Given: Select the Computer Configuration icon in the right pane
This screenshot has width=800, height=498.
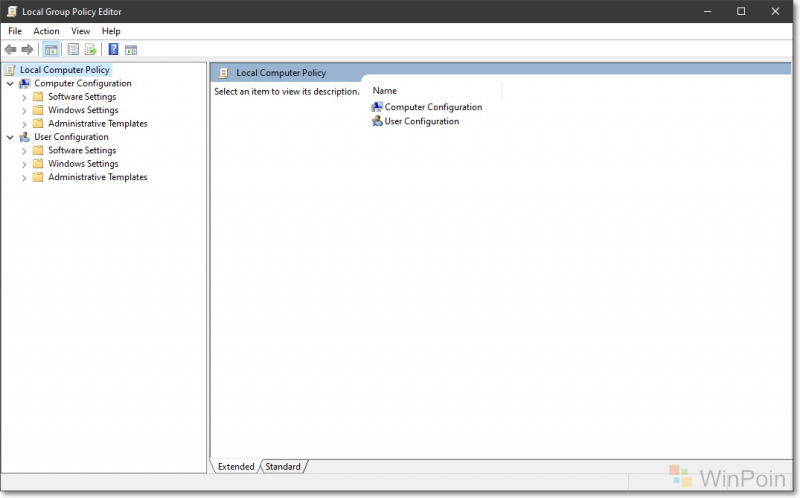Looking at the screenshot, I should pos(377,107).
